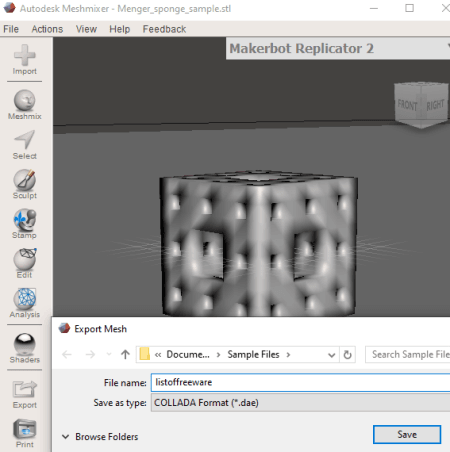This screenshot has height=452, width=450.
Task: Click the Docume... breadcrumb
Action: coord(188,354)
